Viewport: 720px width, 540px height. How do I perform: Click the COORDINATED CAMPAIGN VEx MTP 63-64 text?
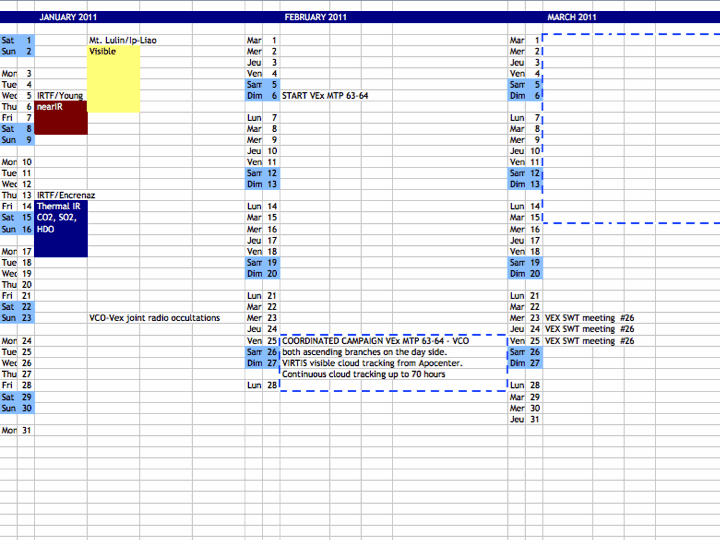pos(375,341)
